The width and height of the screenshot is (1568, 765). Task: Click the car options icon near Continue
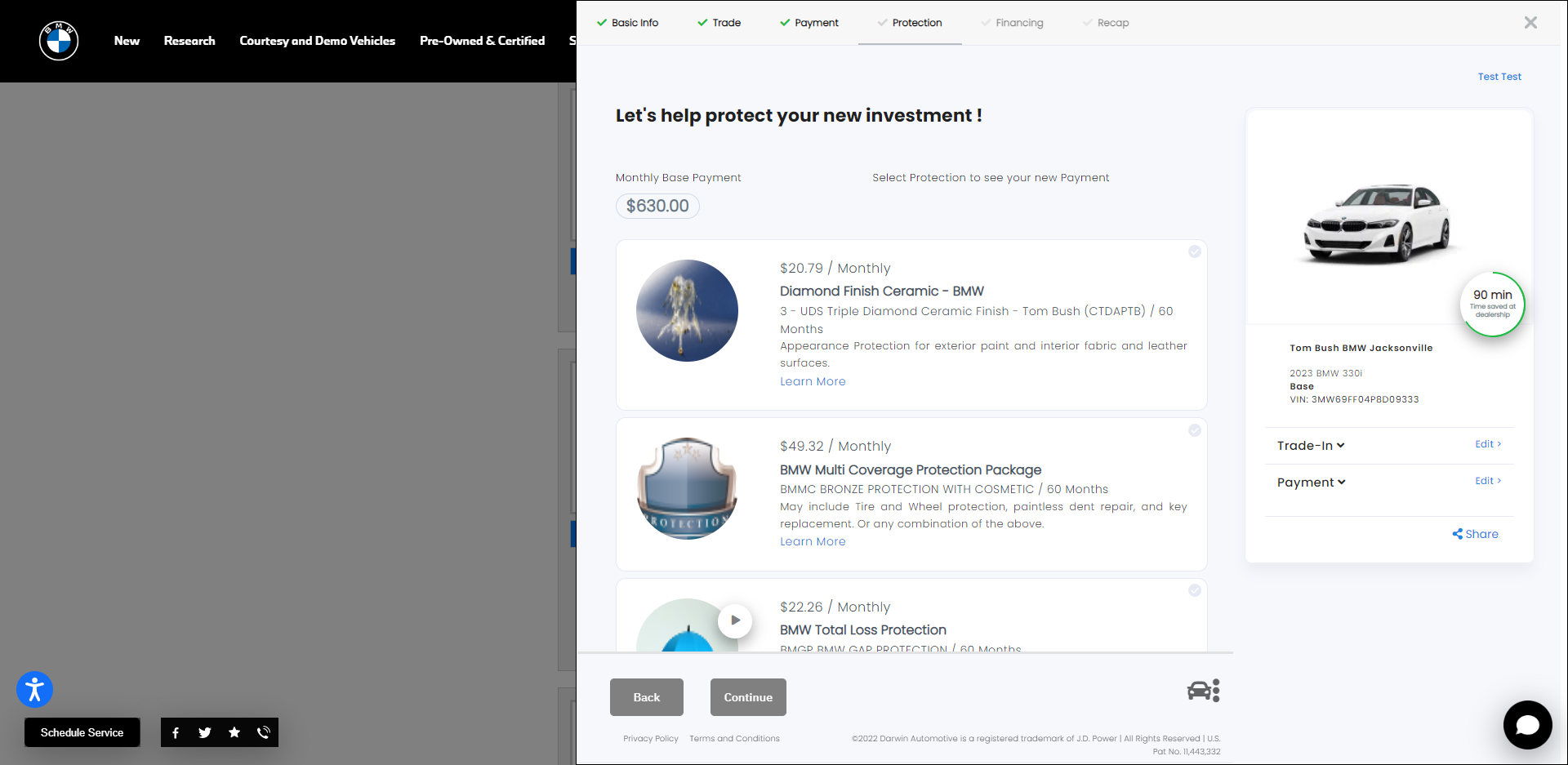tap(1203, 691)
